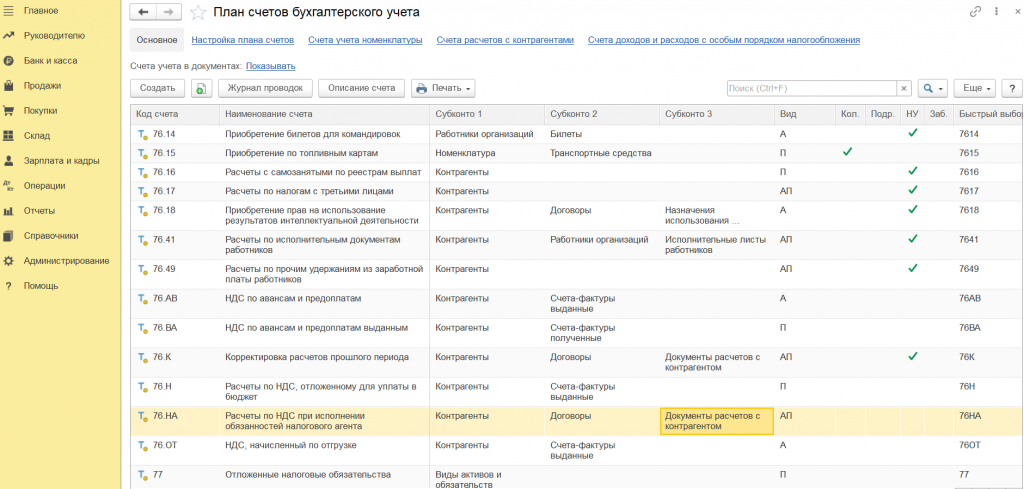Screen dimensions: 1024x489
Task: Select row Приобретение по топливным картам
Action: tap(577, 153)
